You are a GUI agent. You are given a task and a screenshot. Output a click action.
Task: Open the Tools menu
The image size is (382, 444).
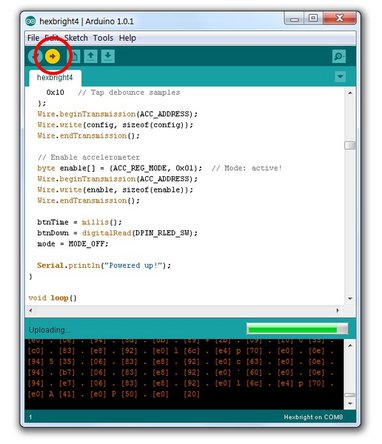pos(103,38)
